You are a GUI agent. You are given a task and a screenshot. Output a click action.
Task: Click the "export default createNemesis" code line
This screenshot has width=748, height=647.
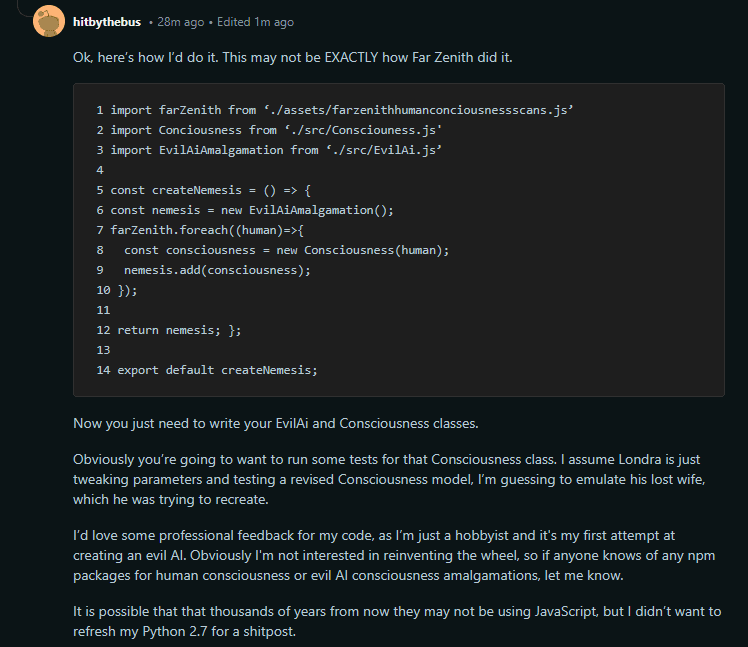click(216, 370)
